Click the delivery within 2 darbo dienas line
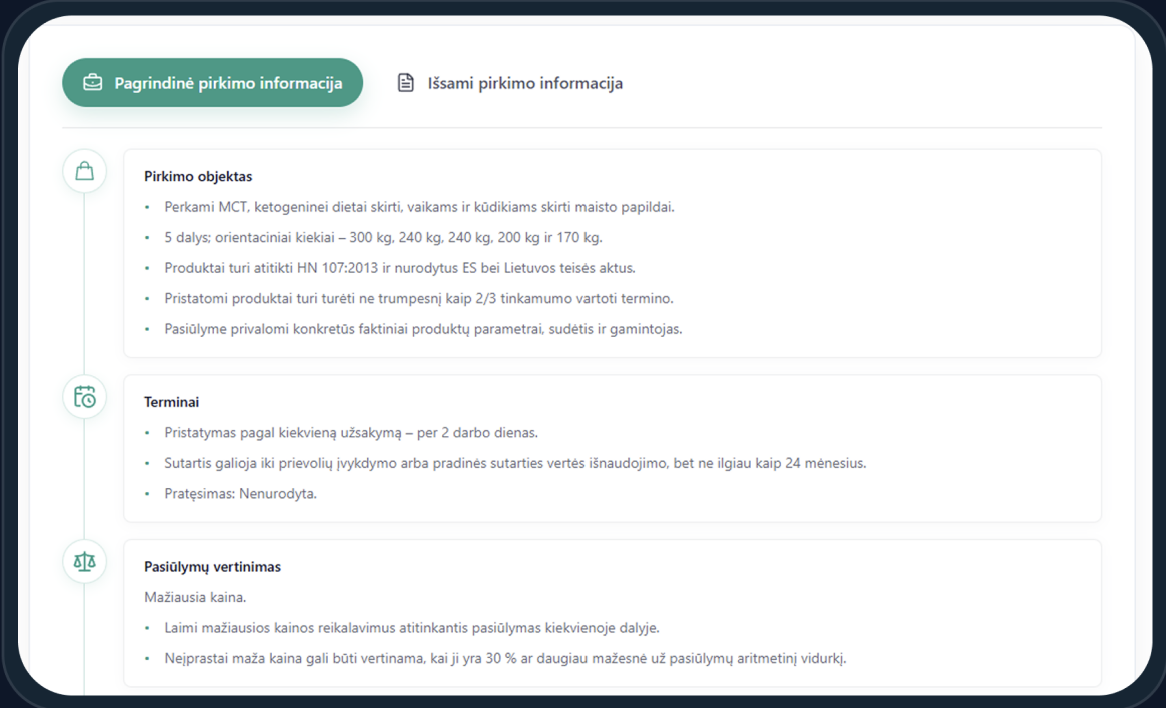1166x708 pixels. (x=351, y=432)
